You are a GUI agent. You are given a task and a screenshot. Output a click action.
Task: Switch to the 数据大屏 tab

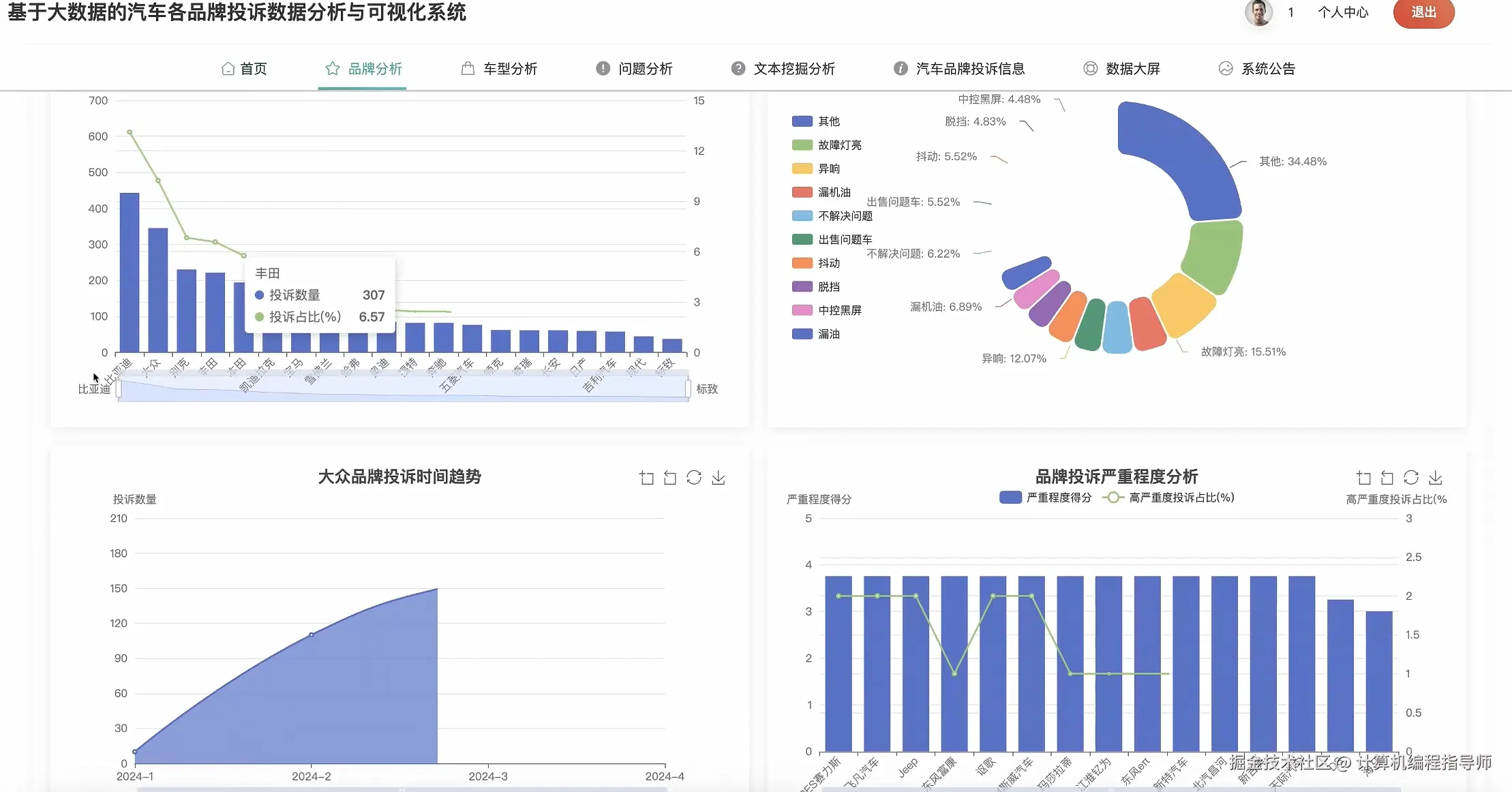(1121, 69)
